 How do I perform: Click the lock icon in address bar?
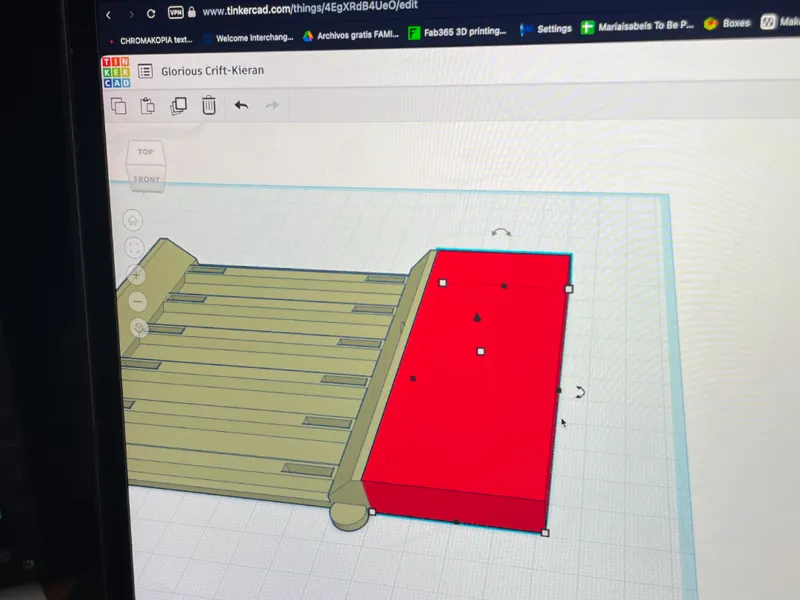coord(192,12)
